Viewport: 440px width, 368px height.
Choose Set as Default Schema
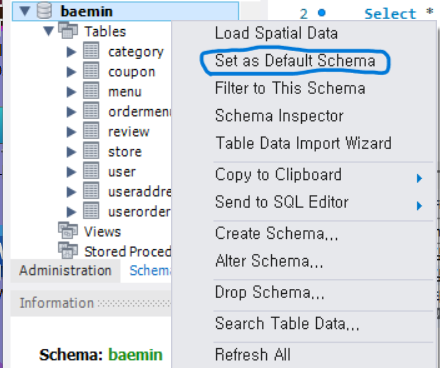tap(295, 61)
